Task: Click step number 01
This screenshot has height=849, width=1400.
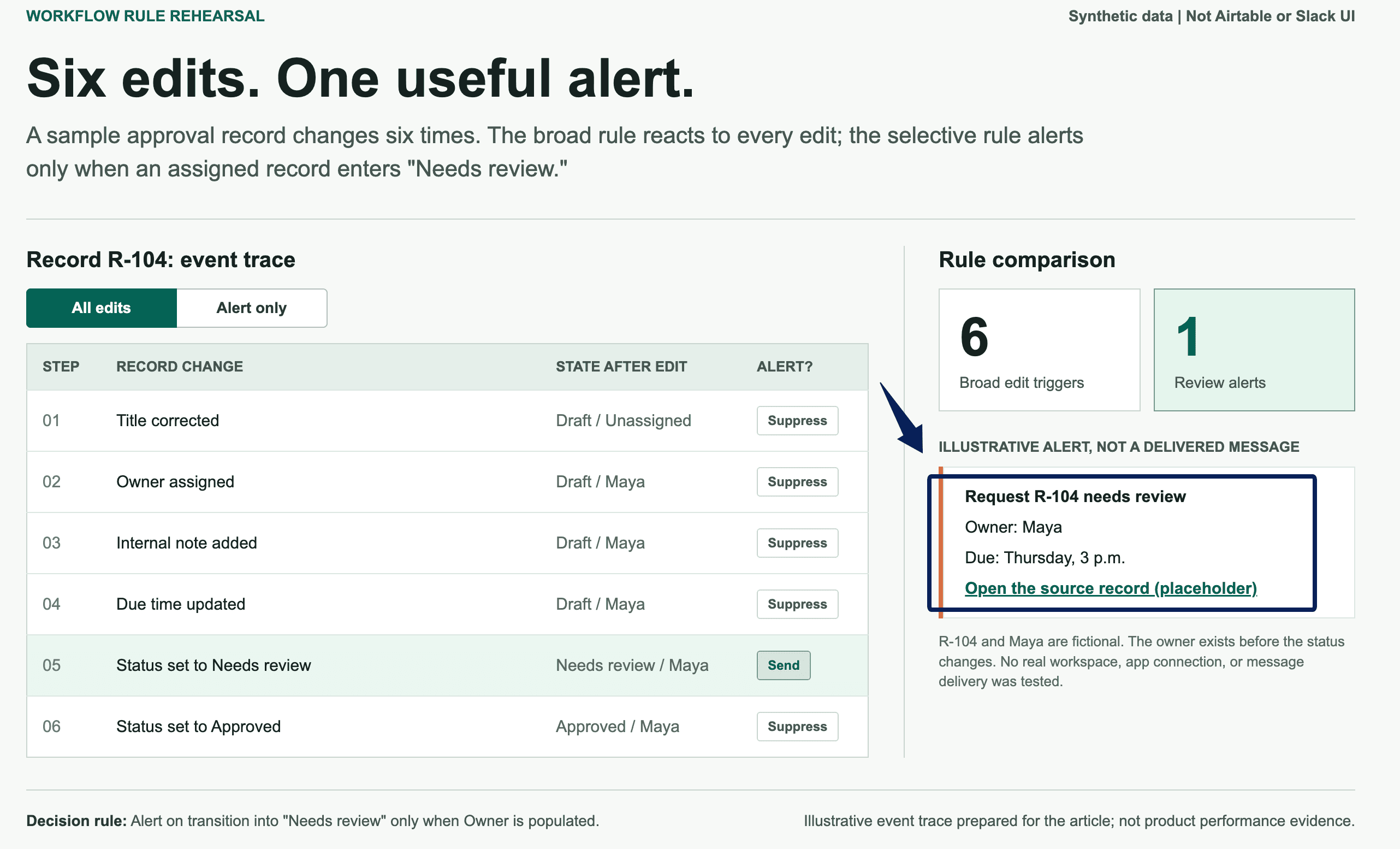Action: pyautogui.click(x=51, y=420)
